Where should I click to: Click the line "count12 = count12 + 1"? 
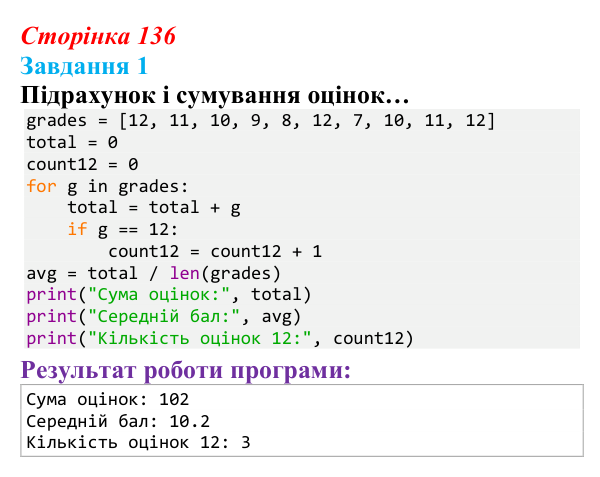pos(215,252)
